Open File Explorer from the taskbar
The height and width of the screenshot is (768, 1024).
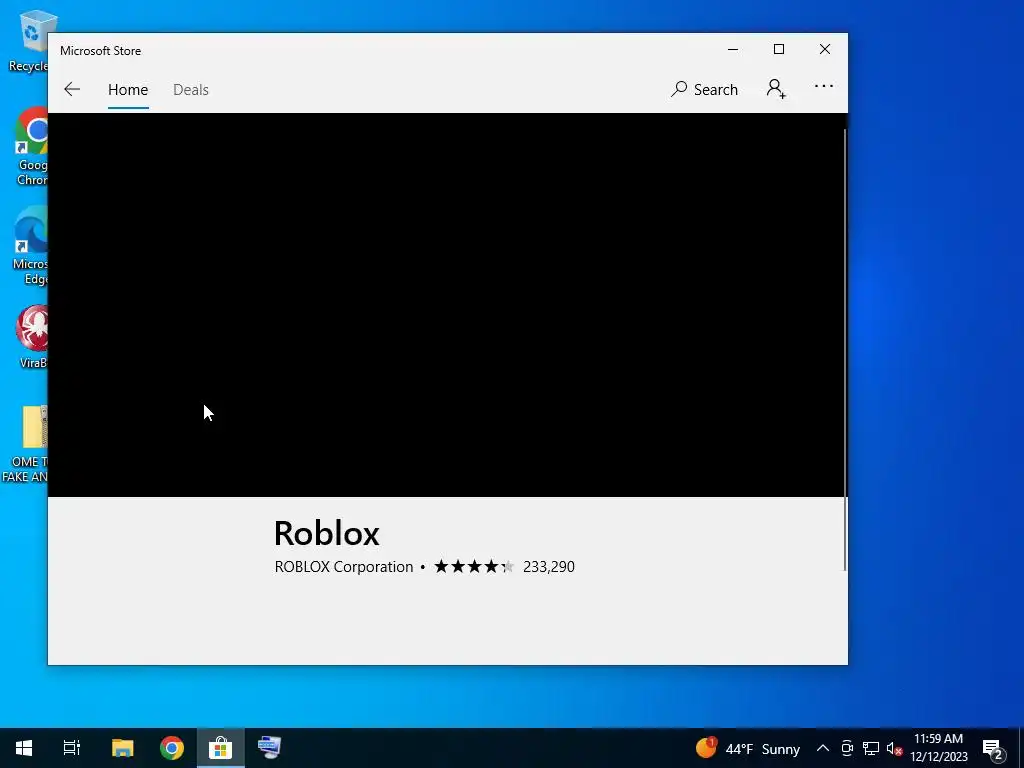tap(122, 748)
